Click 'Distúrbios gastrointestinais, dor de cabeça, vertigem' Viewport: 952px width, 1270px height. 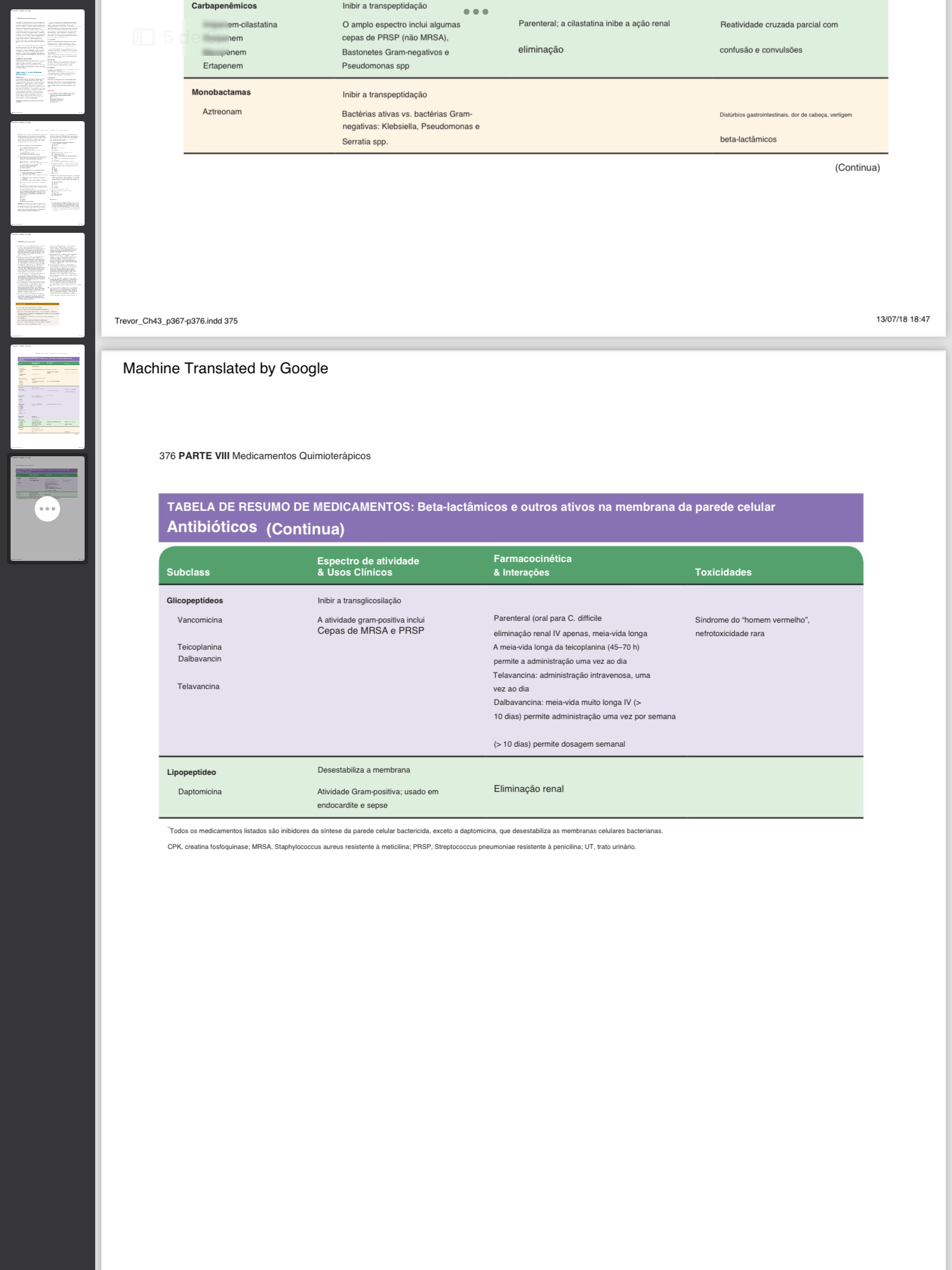coord(786,115)
